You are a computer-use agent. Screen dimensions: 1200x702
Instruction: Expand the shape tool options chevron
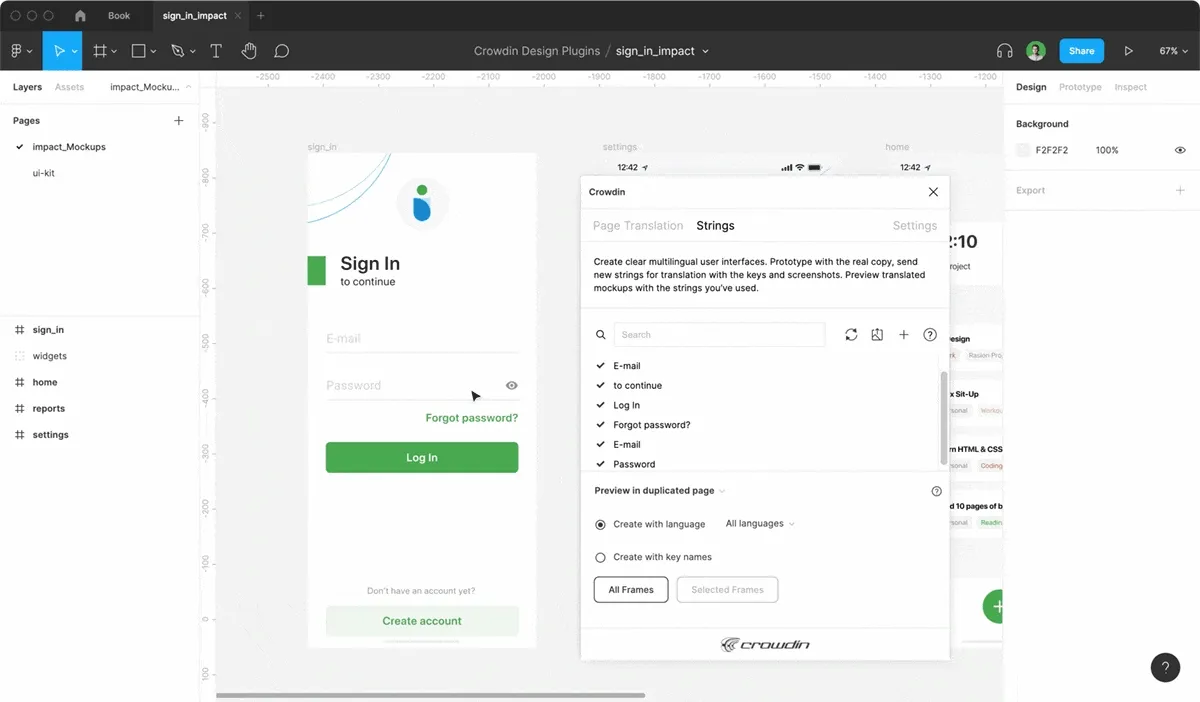pos(152,50)
